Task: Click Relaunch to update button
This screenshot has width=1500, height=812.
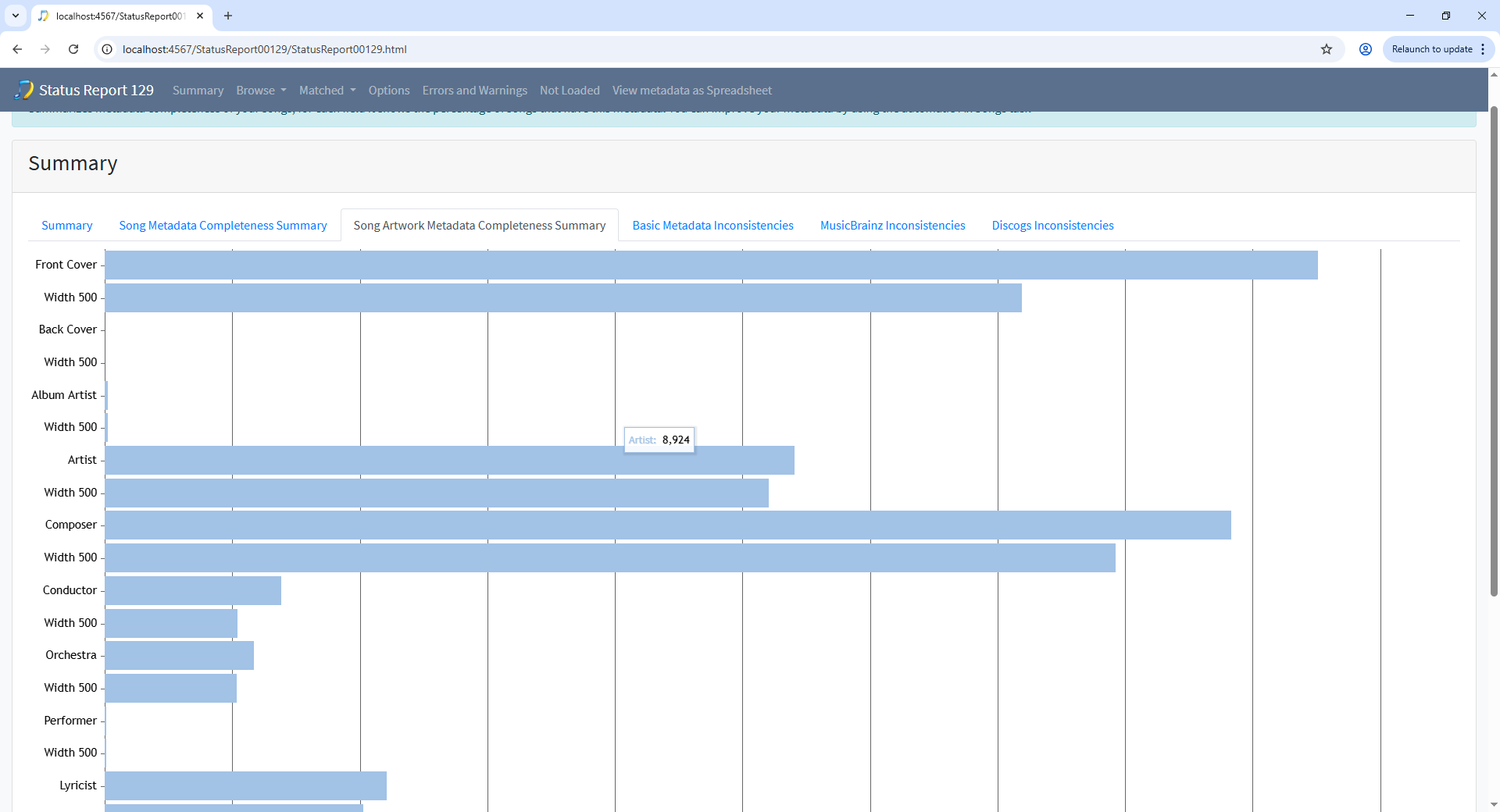Action: point(1431,49)
